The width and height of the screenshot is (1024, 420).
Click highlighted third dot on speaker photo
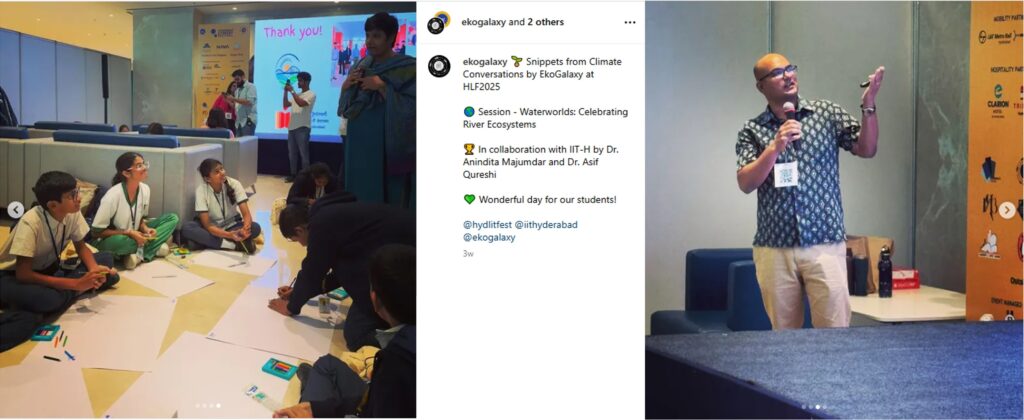(818, 407)
